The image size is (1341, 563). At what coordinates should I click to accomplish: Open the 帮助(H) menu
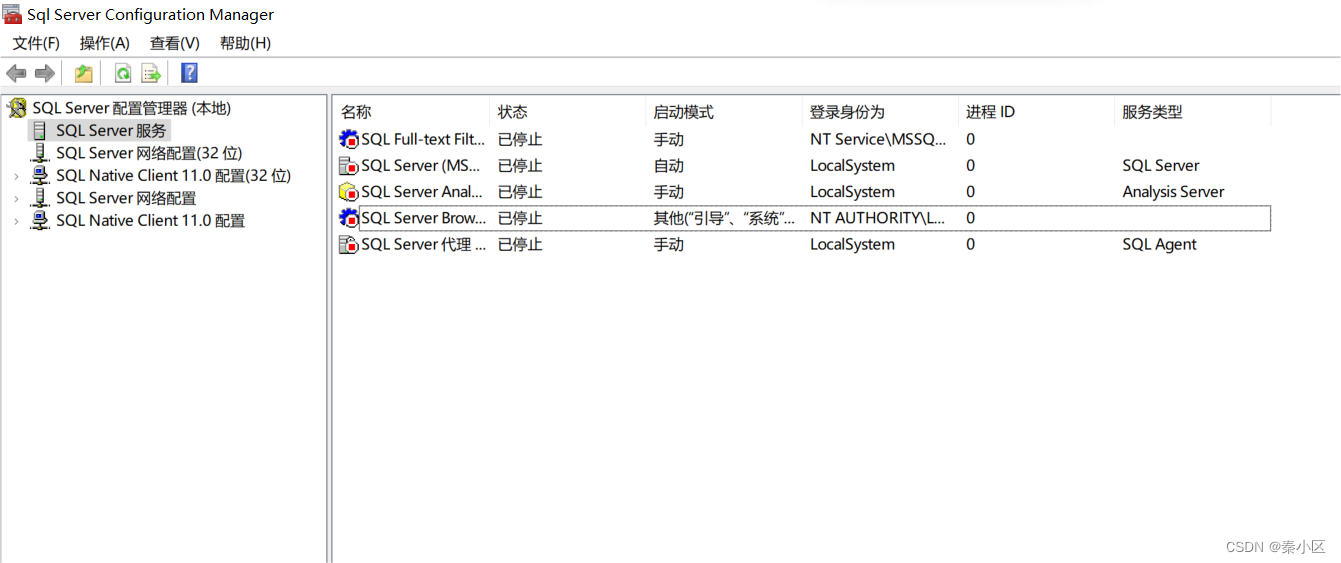tap(245, 43)
